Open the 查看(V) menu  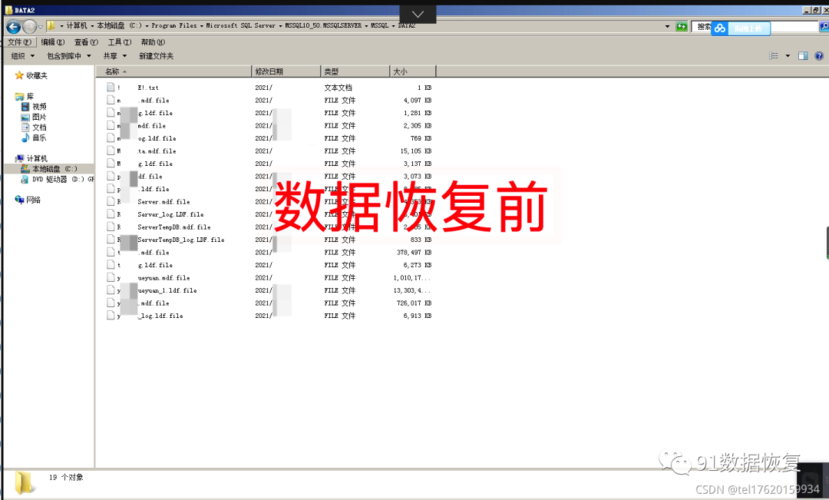point(86,42)
